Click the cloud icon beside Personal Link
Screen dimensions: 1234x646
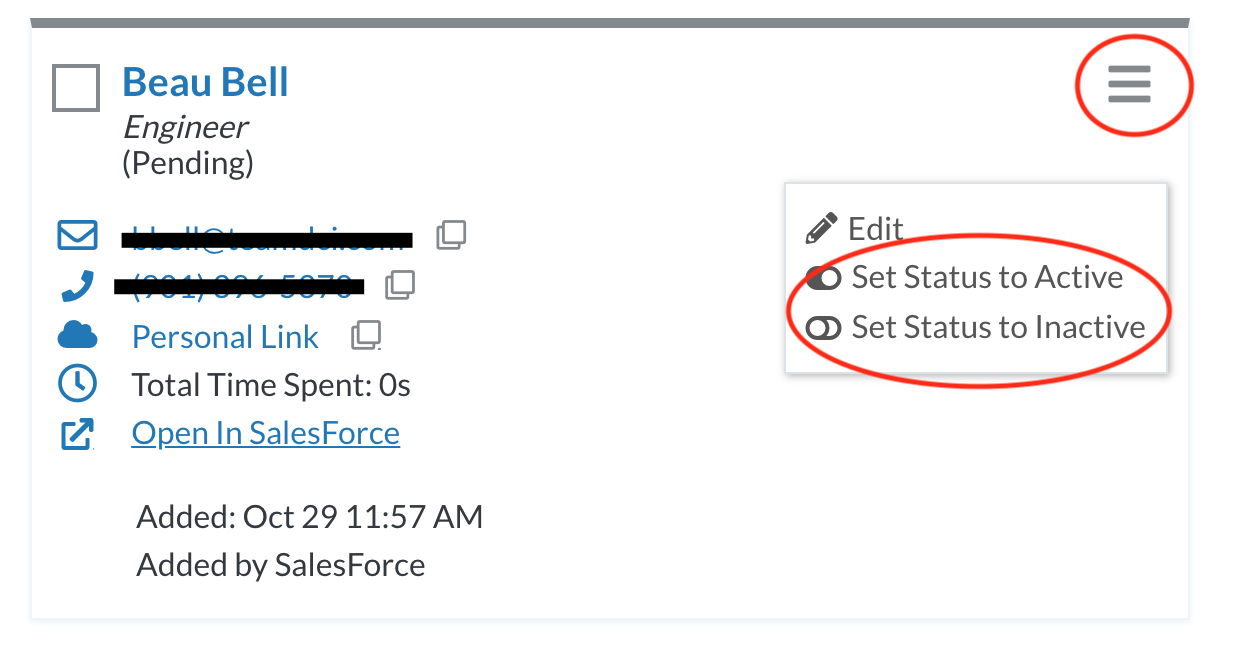click(x=78, y=336)
